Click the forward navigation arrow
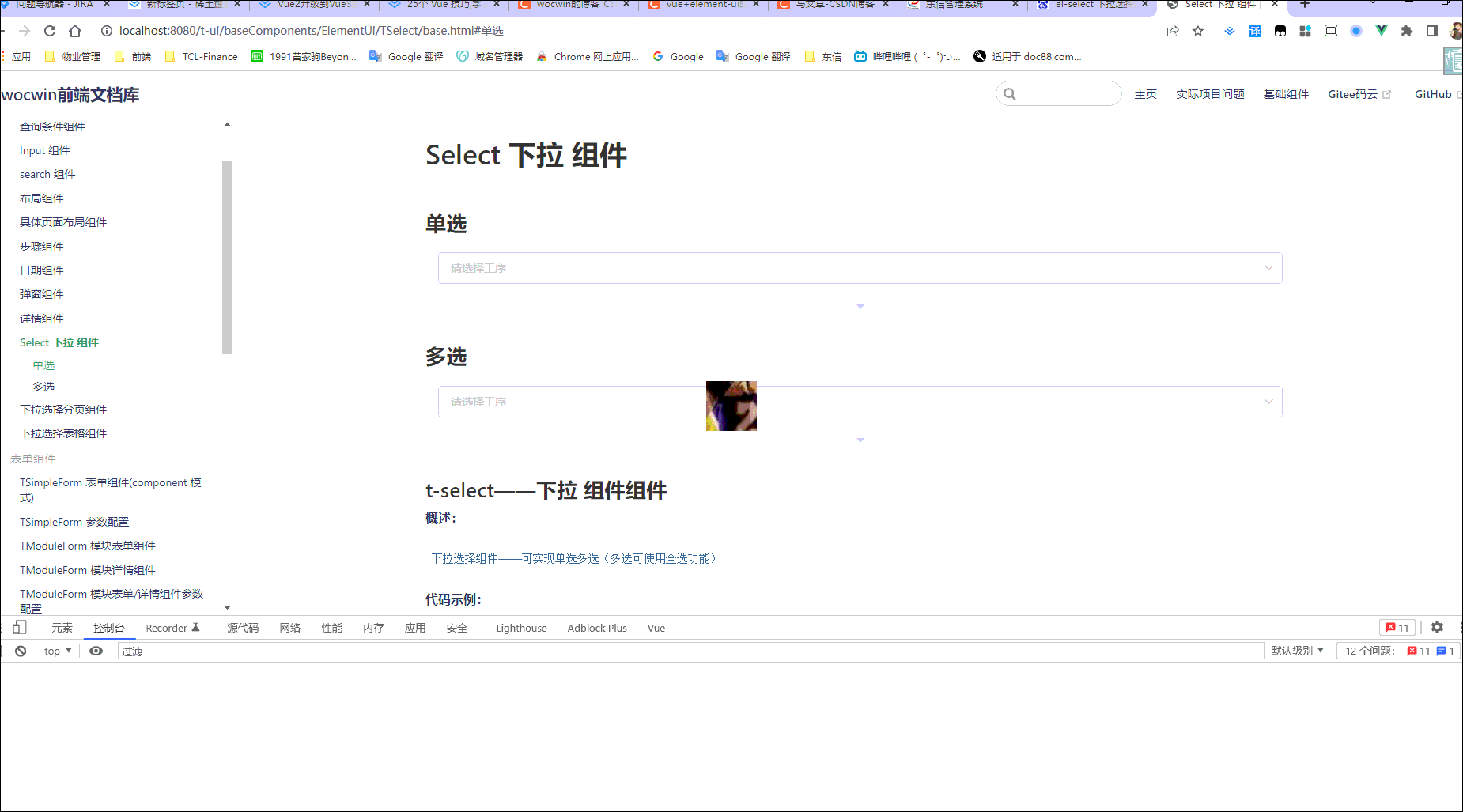Screen dimensions: 1463x812 pyautogui.click(x=25, y=31)
